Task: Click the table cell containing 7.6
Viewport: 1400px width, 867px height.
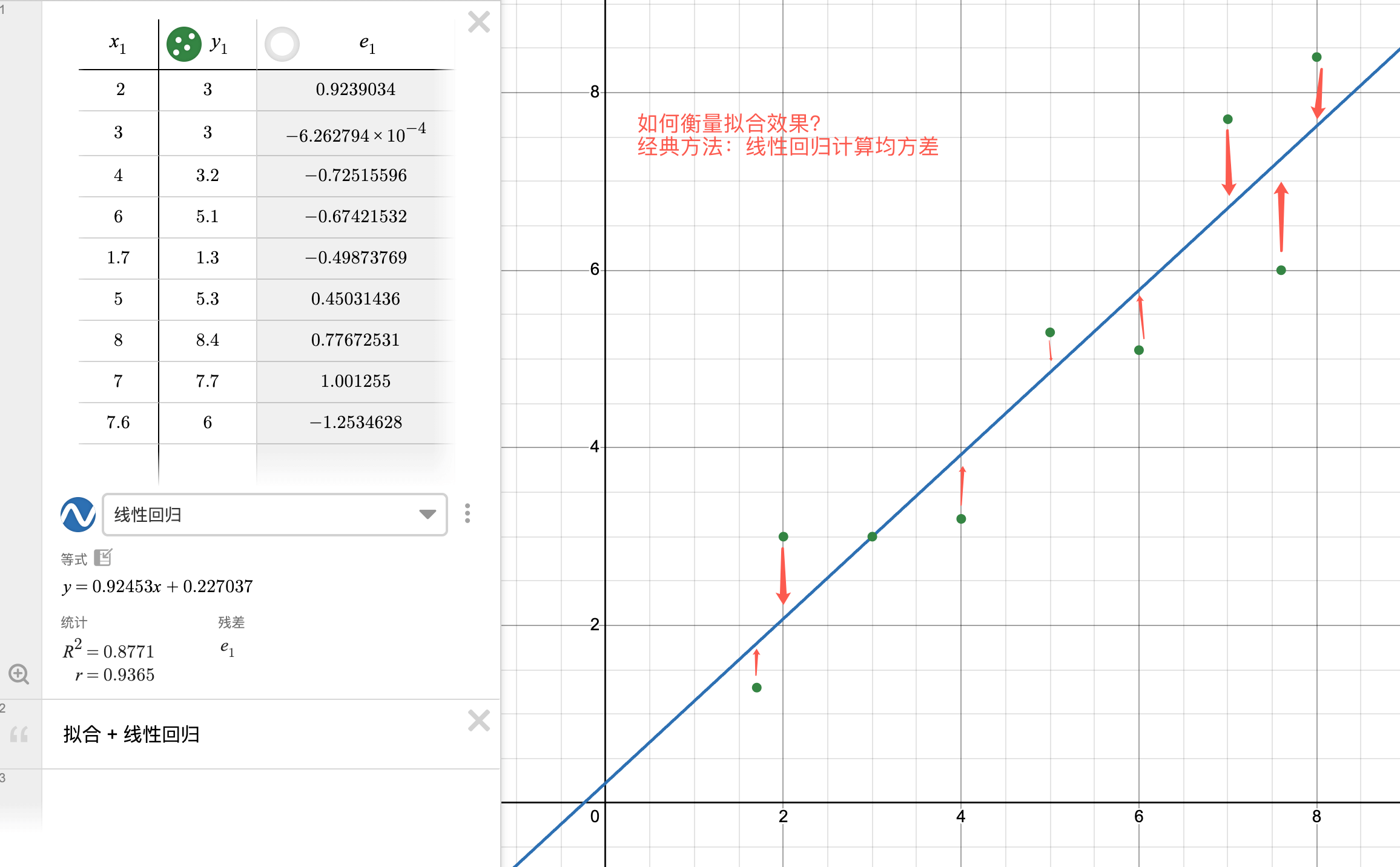Action: (x=118, y=423)
